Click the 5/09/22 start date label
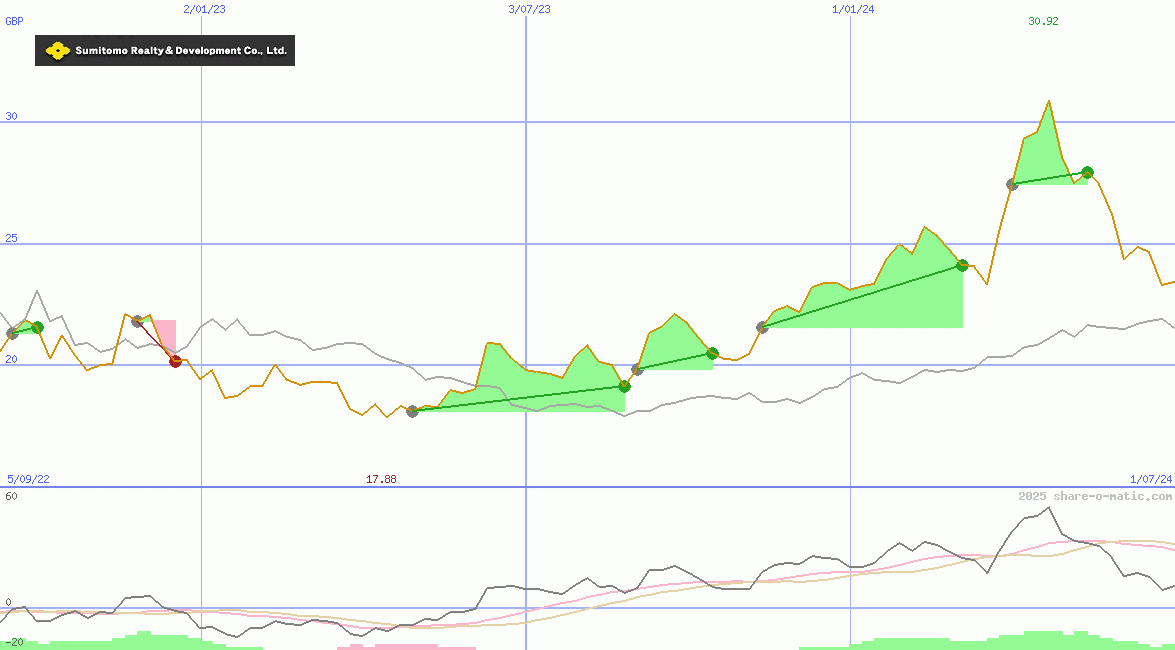Image resolution: width=1175 pixels, height=650 pixels. [x=28, y=479]
